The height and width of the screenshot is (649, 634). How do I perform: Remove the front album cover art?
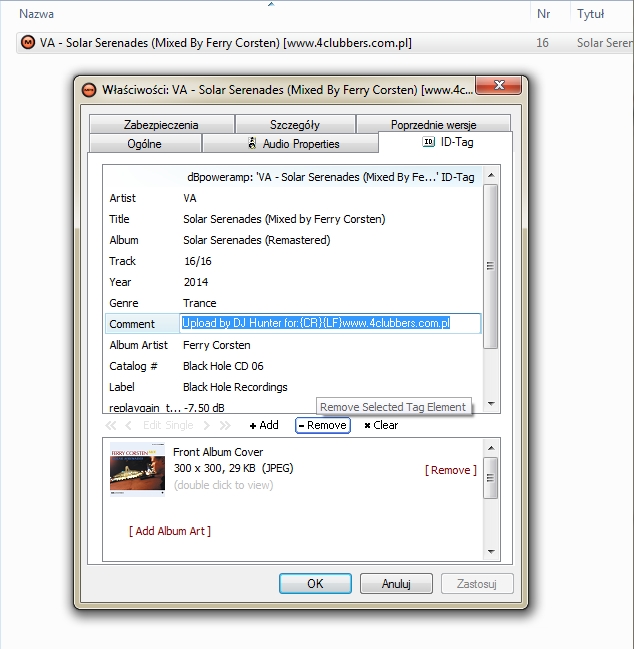point(451,470)
